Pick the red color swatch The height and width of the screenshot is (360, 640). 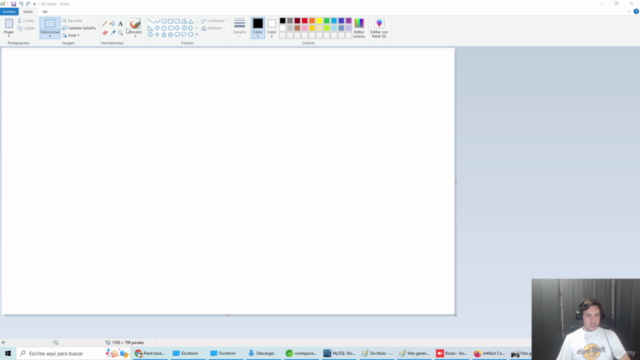click(x=304, y=21)
